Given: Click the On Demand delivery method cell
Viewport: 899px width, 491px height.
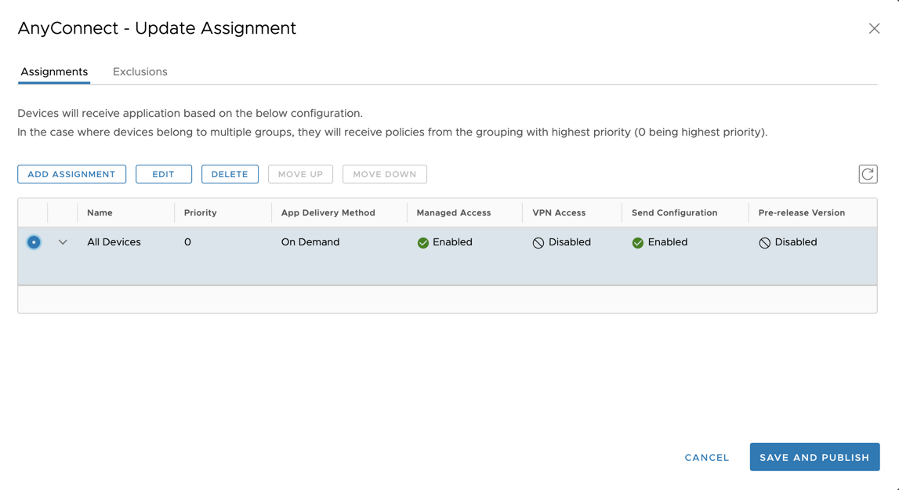Looking at the screenshot, I should pyautogui.click(x=310, y=242).
